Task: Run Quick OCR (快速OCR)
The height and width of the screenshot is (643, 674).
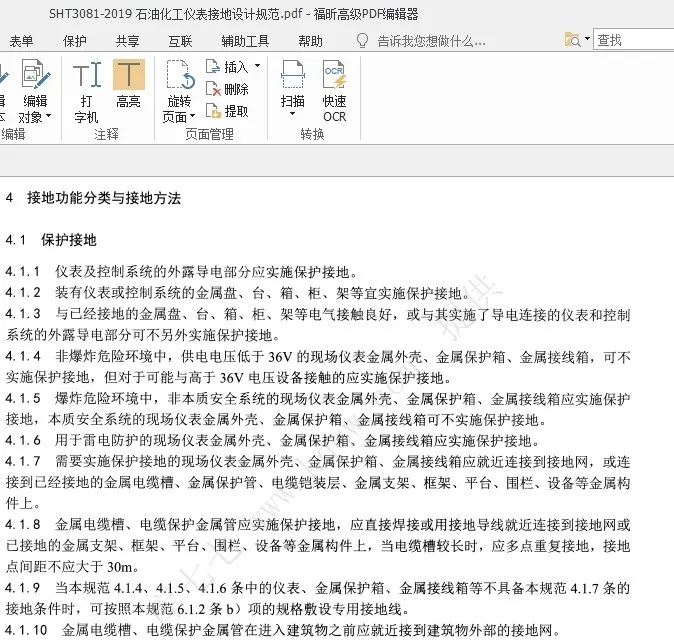Action: click(334, 91)
